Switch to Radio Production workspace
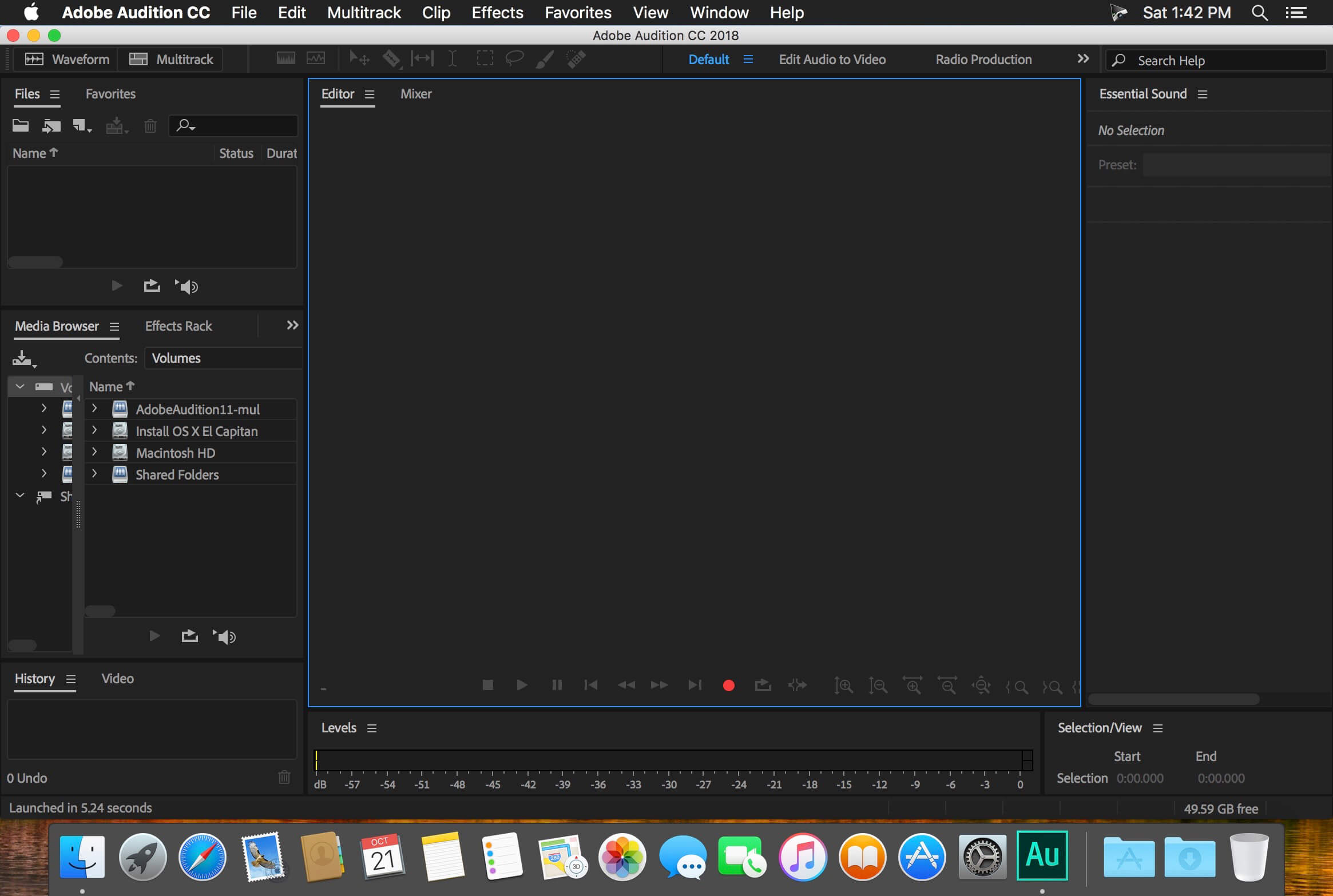The image size is (1333, 896). point(983,60)
